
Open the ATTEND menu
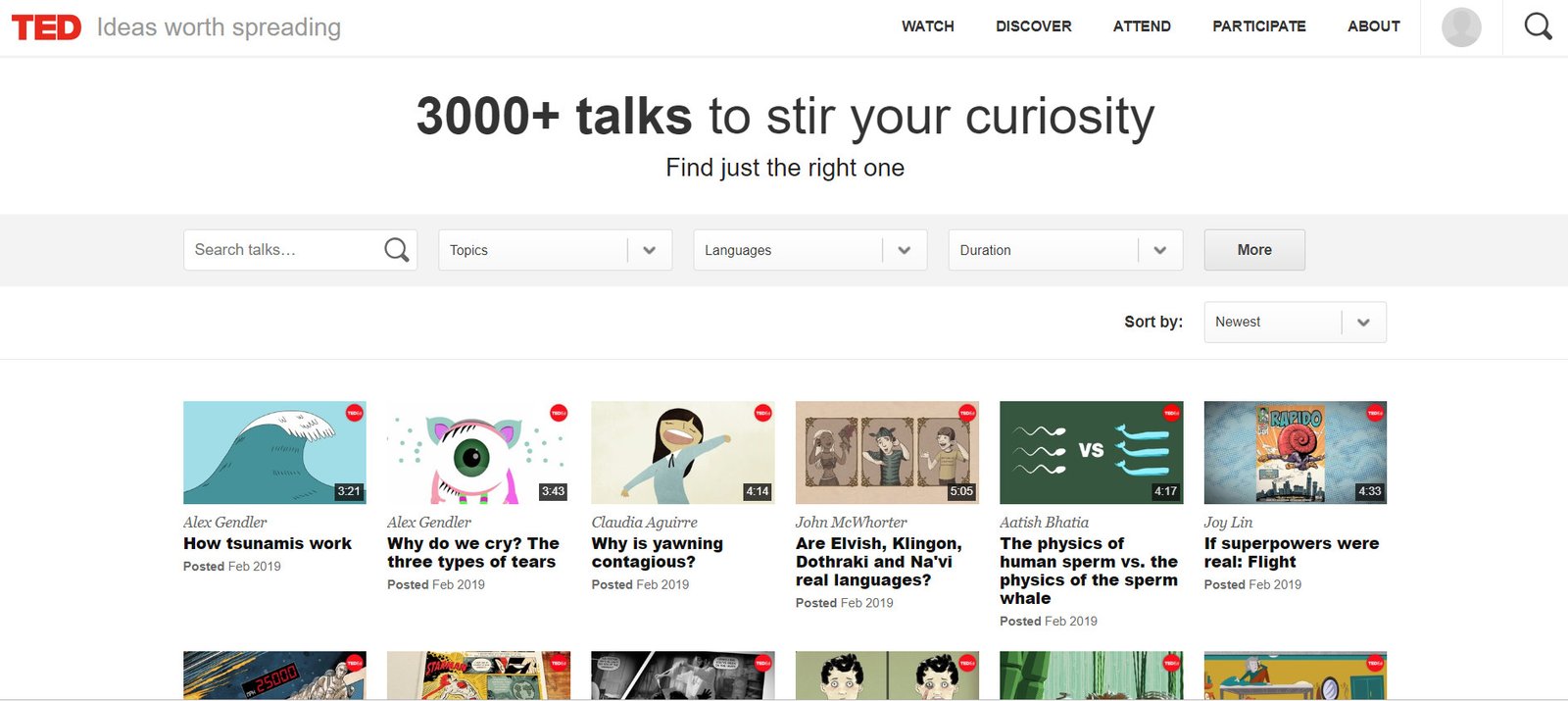1142,26
